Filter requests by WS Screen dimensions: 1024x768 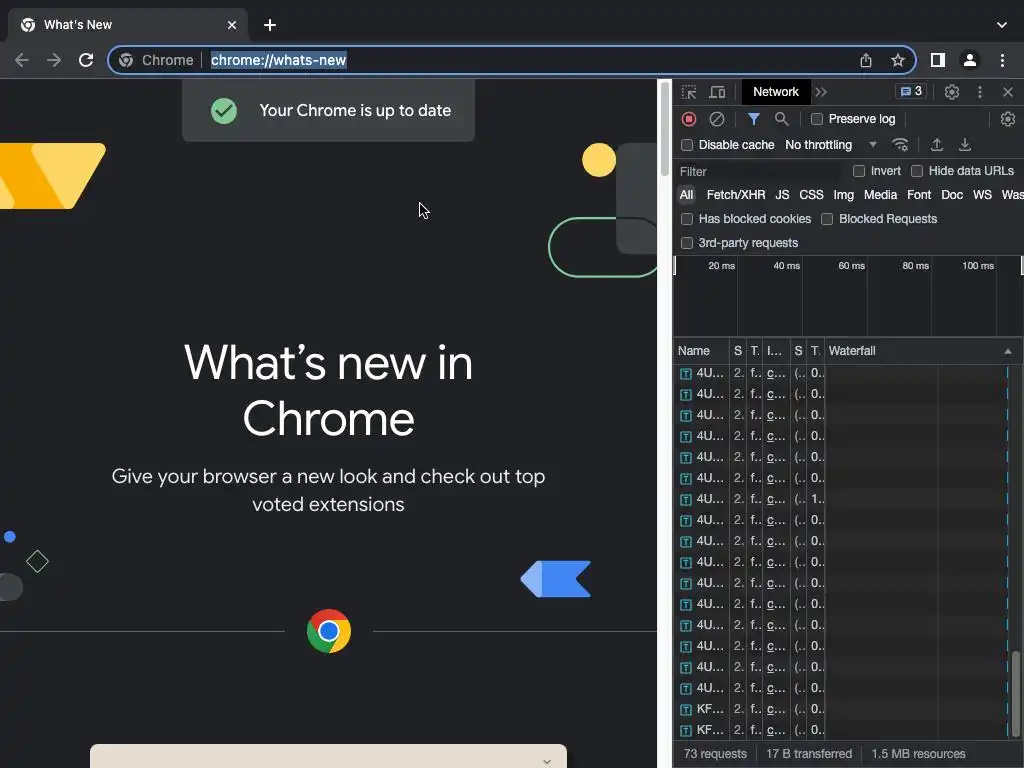[982, 195]
